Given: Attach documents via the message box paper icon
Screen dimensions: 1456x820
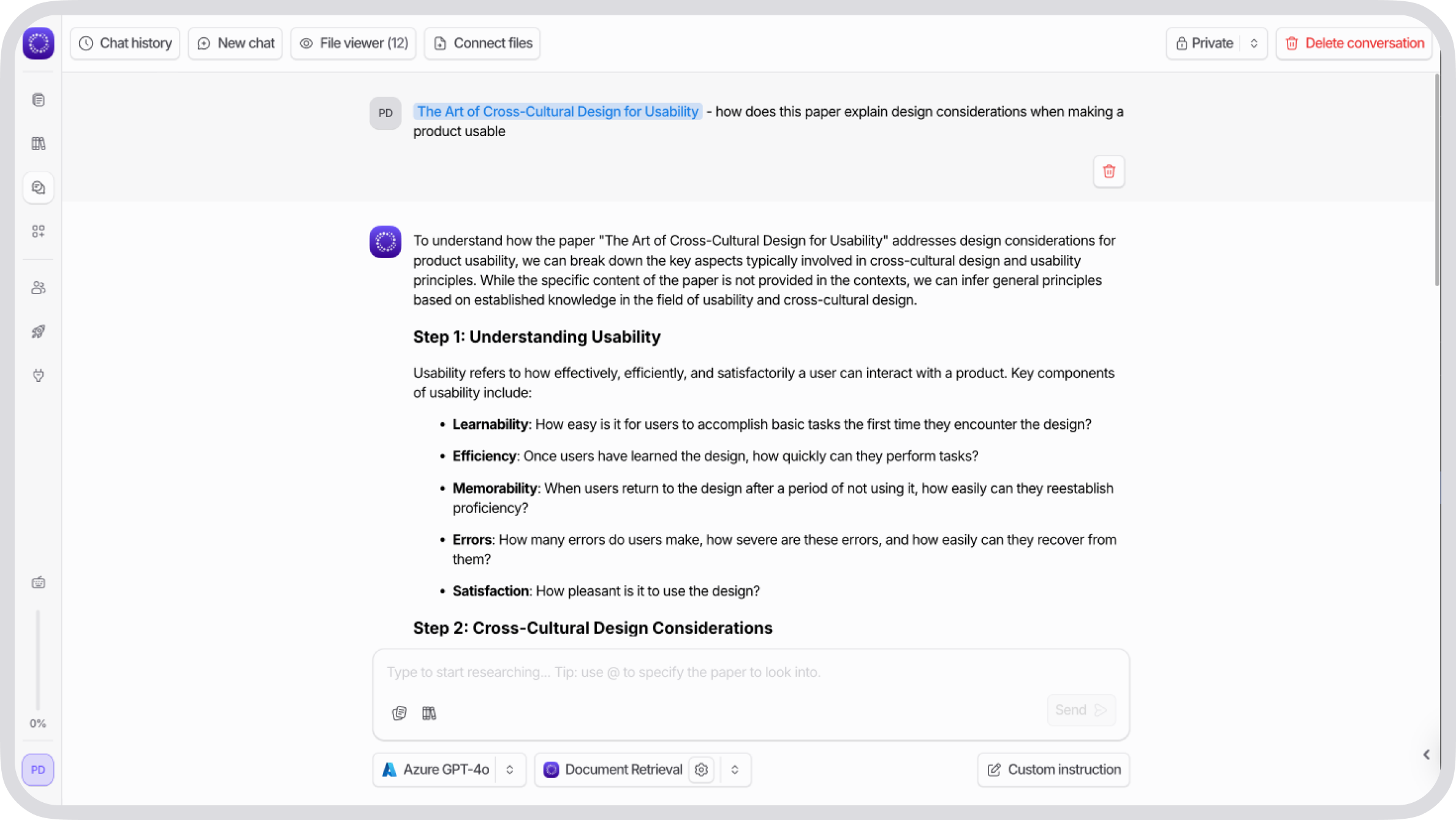Looking at the screenshot, I should pyautogui.click(x=399, y=712).
